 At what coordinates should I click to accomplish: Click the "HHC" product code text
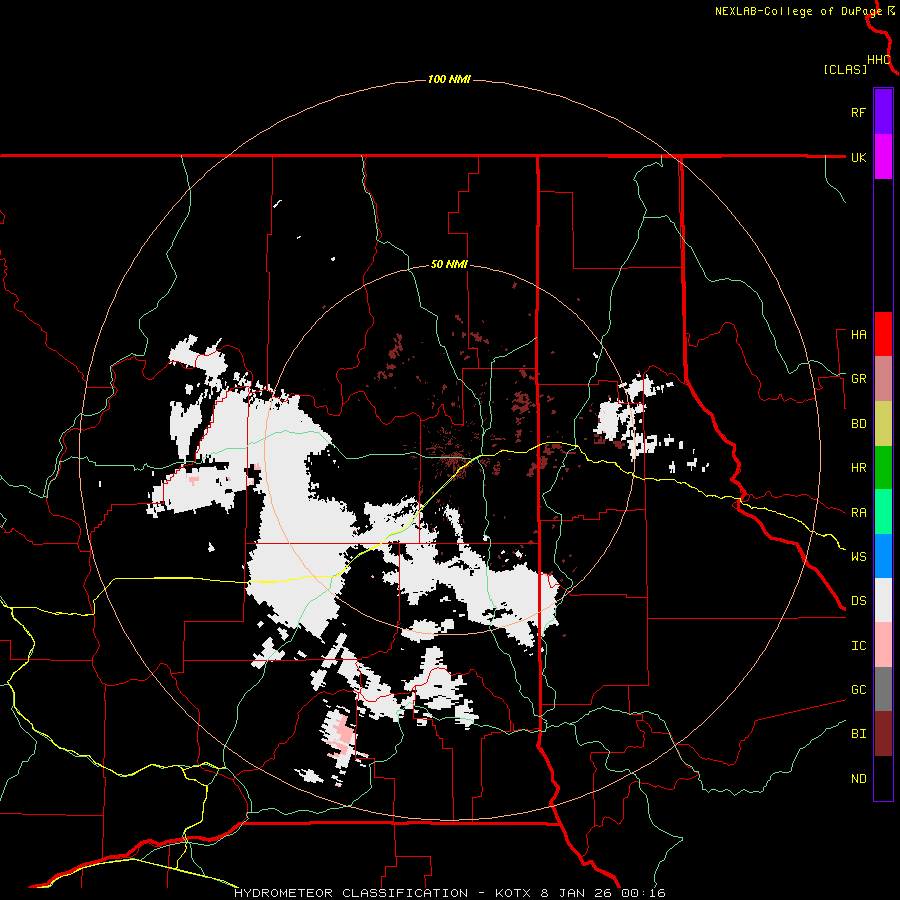[878, 60]
